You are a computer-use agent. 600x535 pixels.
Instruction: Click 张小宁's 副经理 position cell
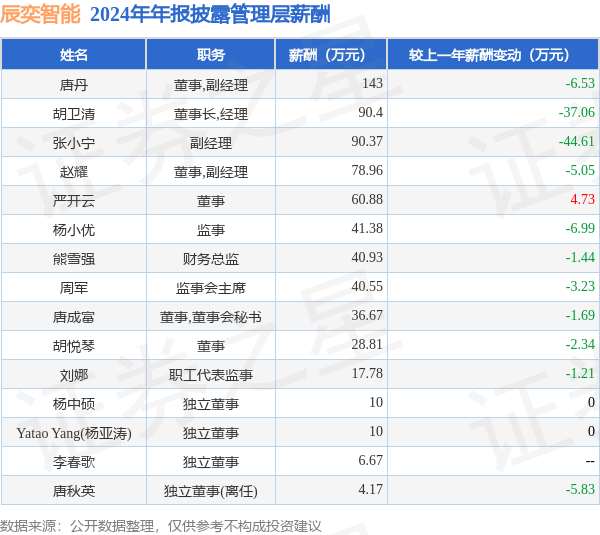211,143
